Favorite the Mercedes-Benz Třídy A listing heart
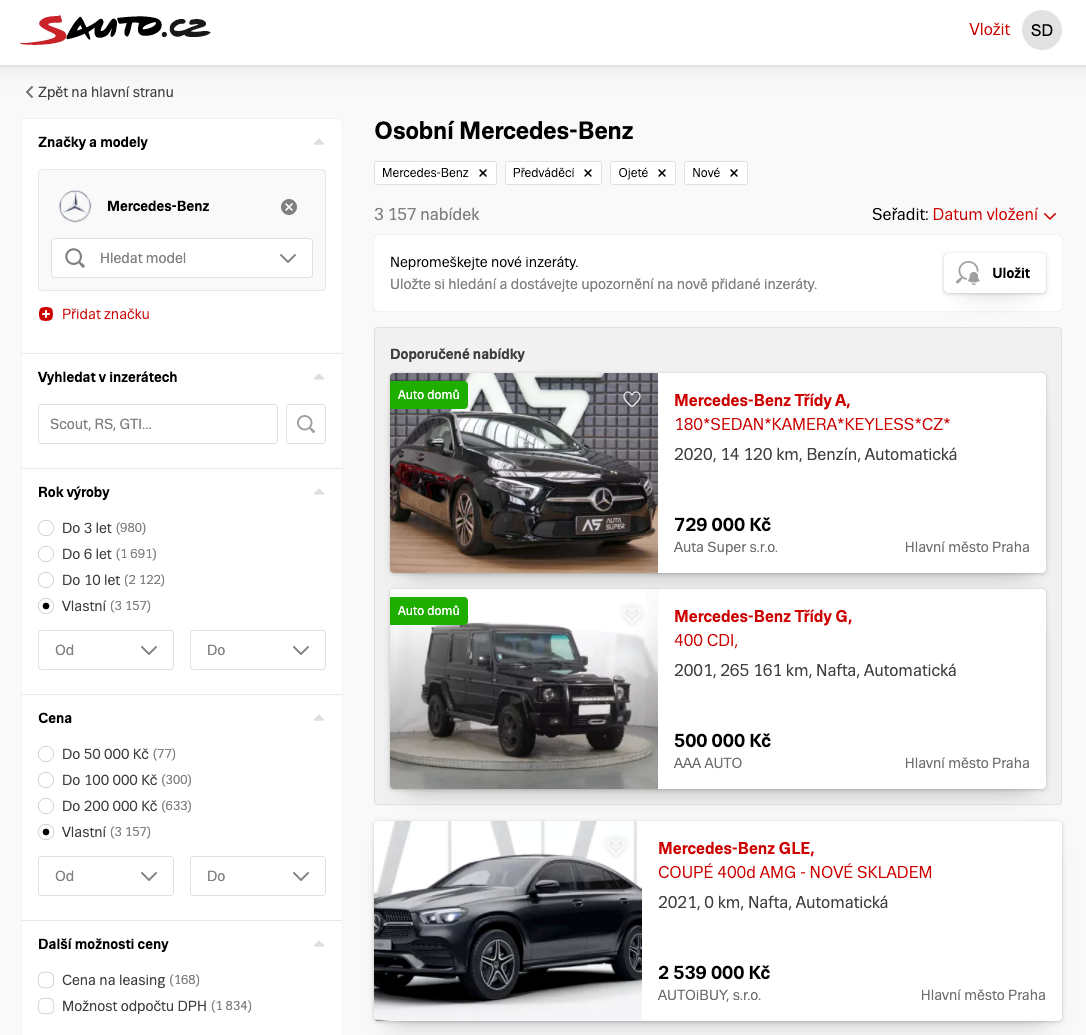 tap(632, 399)
